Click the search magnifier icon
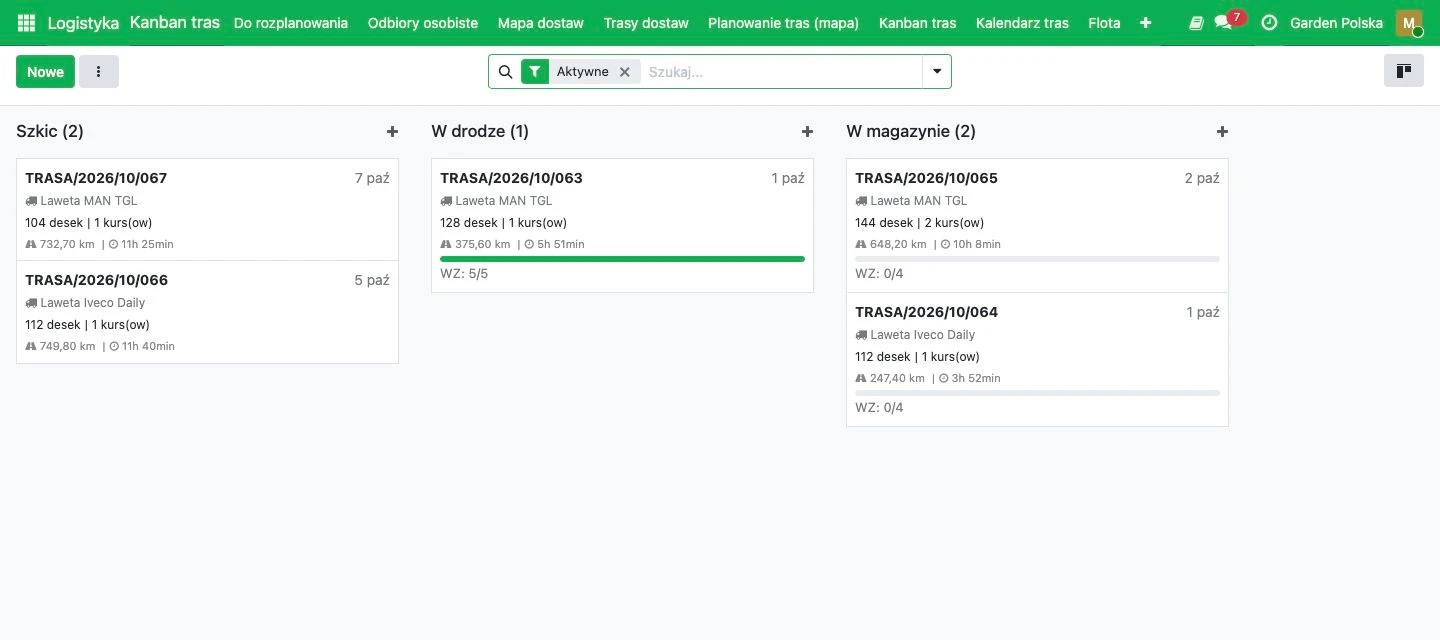Screen dimensions: 1440x640 (505, 72)
